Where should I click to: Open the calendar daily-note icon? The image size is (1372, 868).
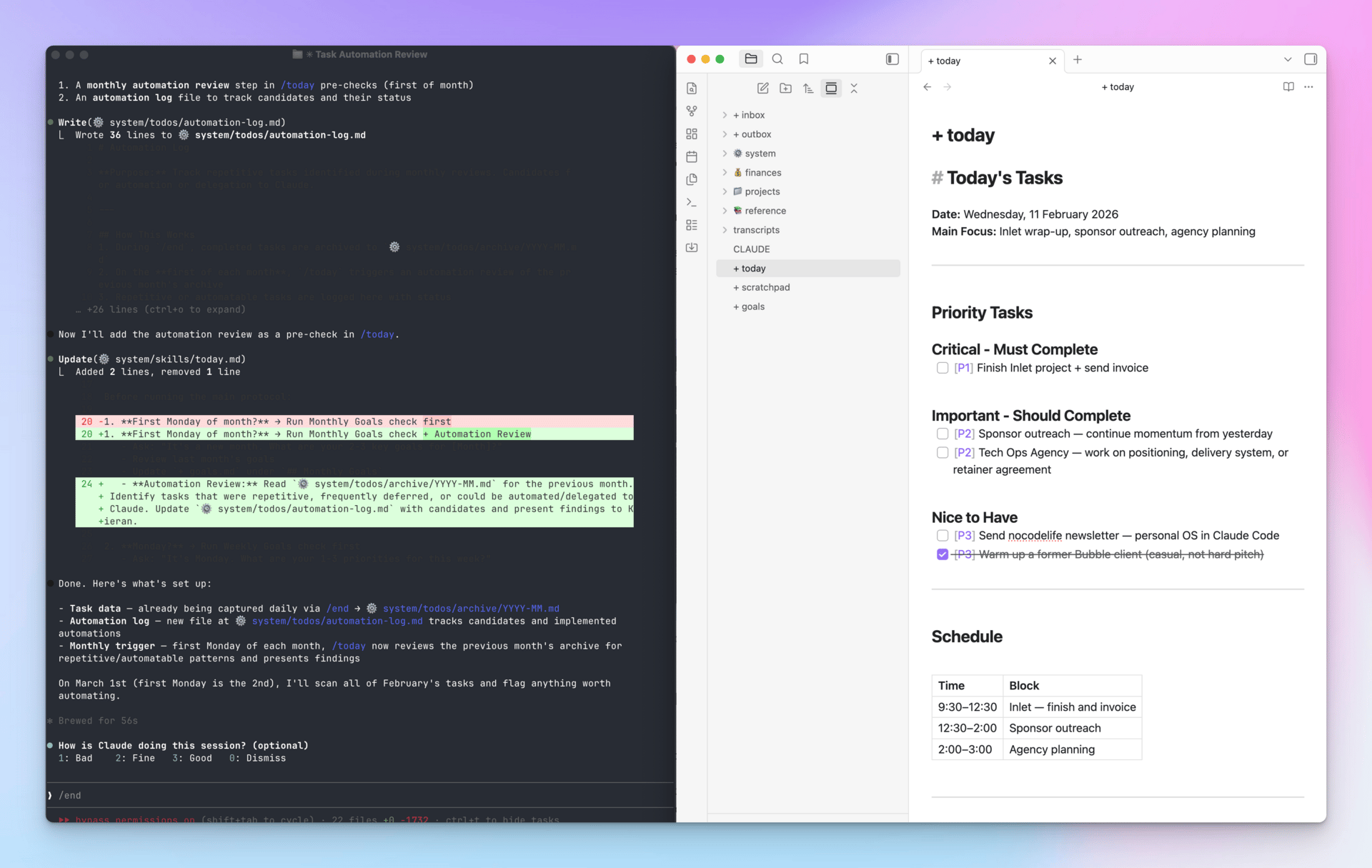pos(692,156)
